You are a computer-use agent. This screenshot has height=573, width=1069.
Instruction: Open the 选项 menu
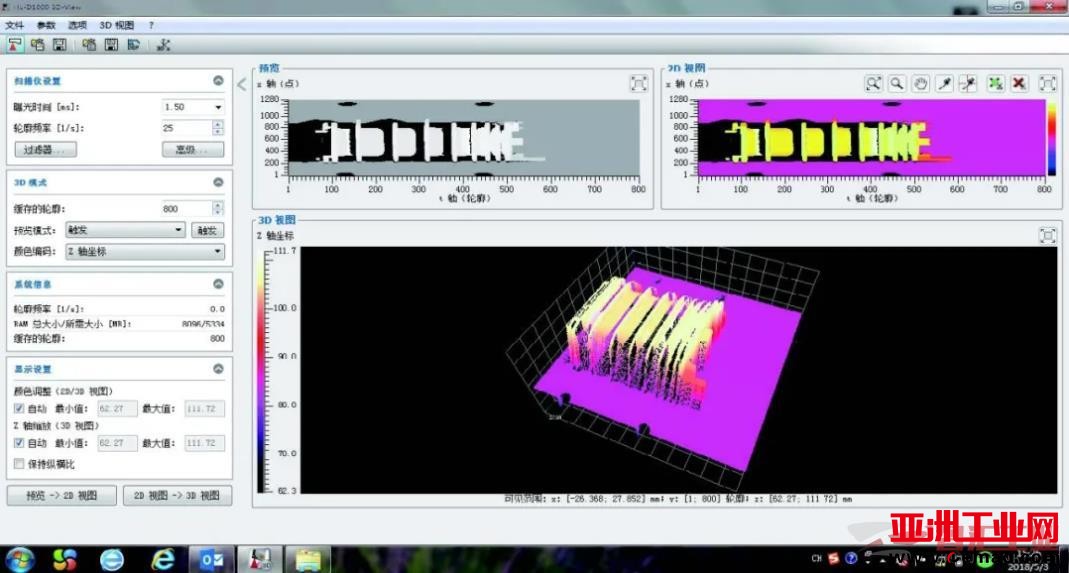(x=77, y=25)
